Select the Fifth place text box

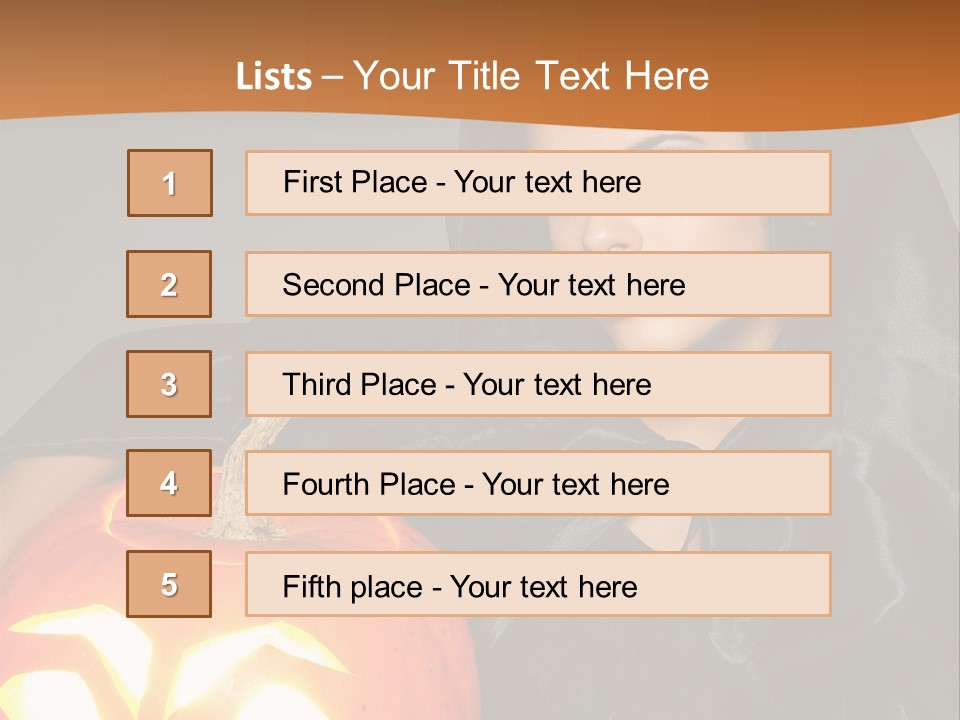coord(538,584)
